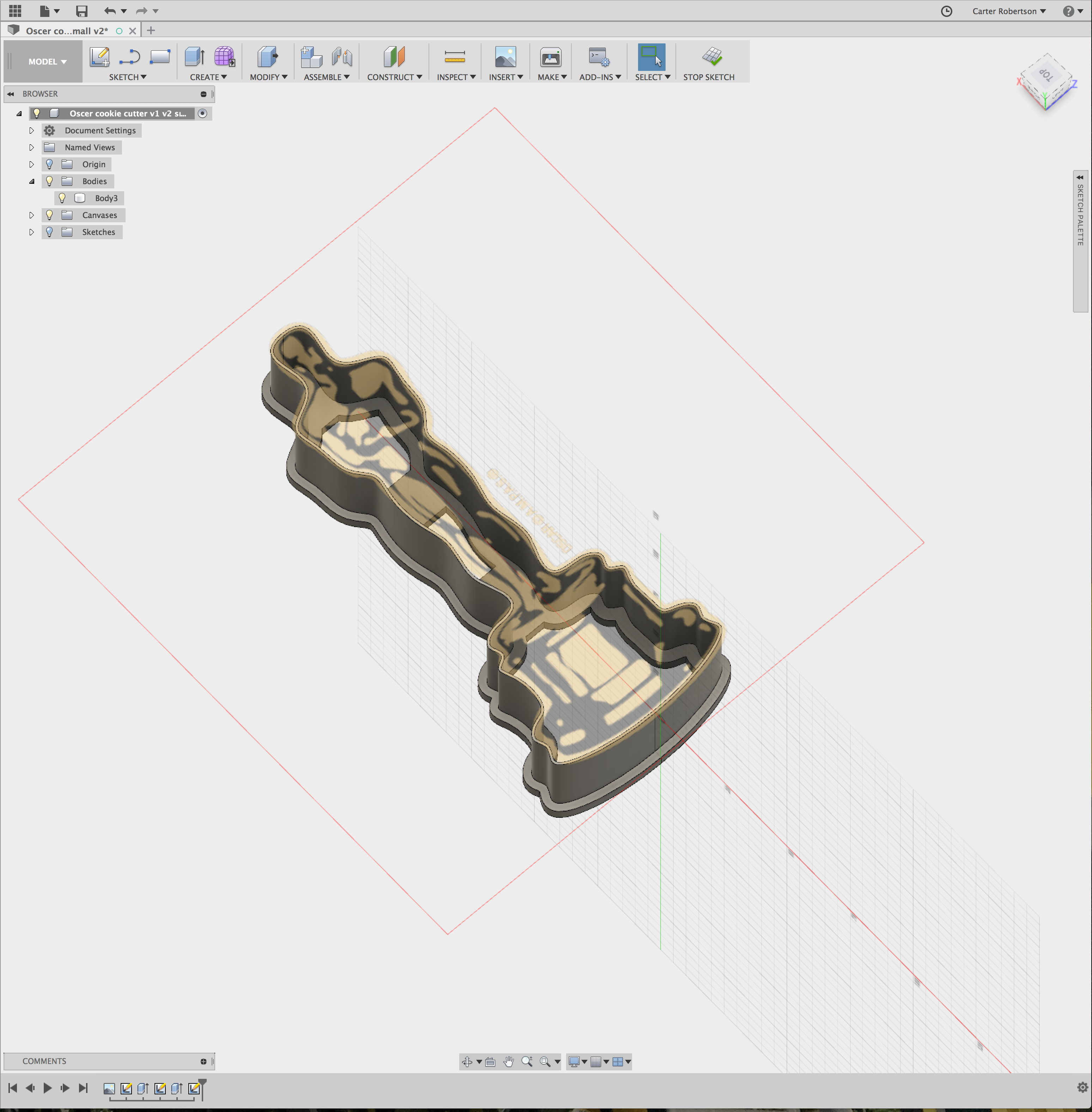Image resolution: width=1092 pixels, height=1112 pixels.
Task: Open the job status clock icon
Action: click(x=946, y=11)
